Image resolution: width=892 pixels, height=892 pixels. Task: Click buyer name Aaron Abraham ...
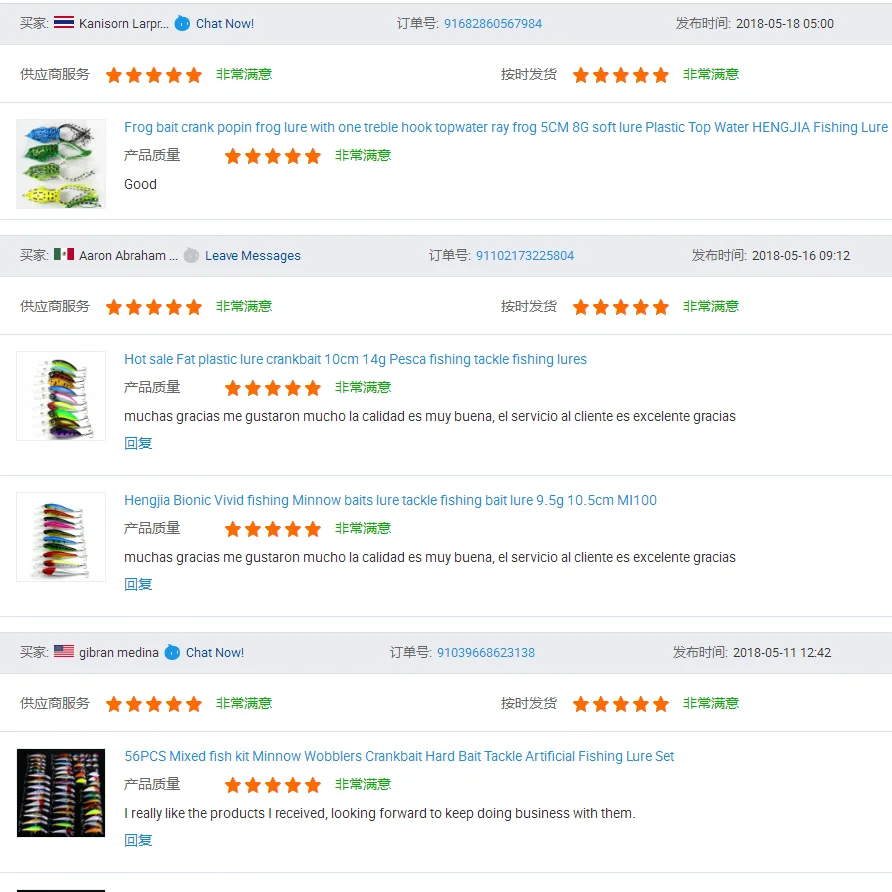click(128, 255)
